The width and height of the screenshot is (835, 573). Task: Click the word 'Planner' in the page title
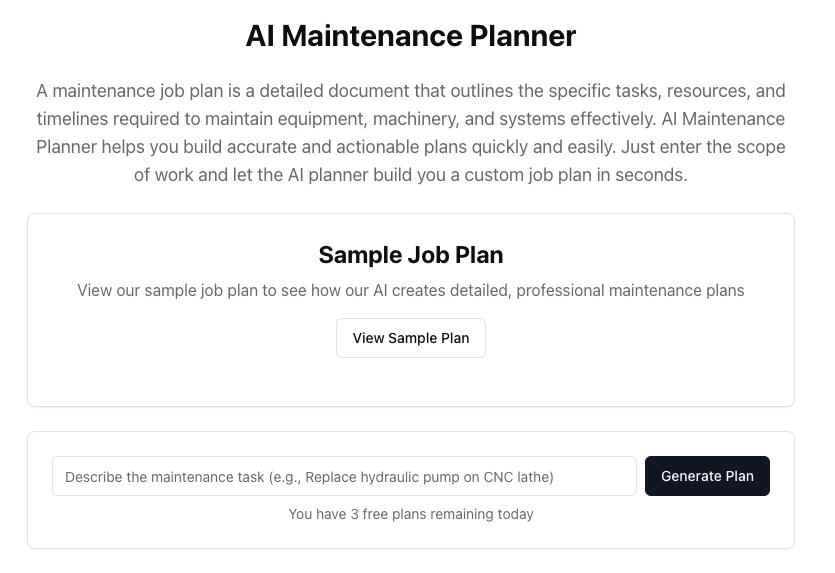[x=522, y=36]
